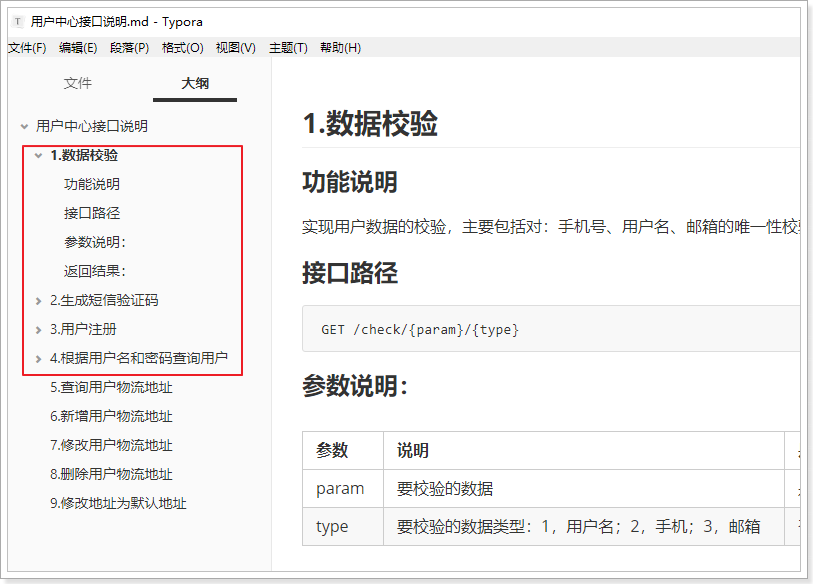Open 9.修改地址为默认地址 in the outline
The height and width of the screenshot is (584, 813).
(x=118, y=503)
